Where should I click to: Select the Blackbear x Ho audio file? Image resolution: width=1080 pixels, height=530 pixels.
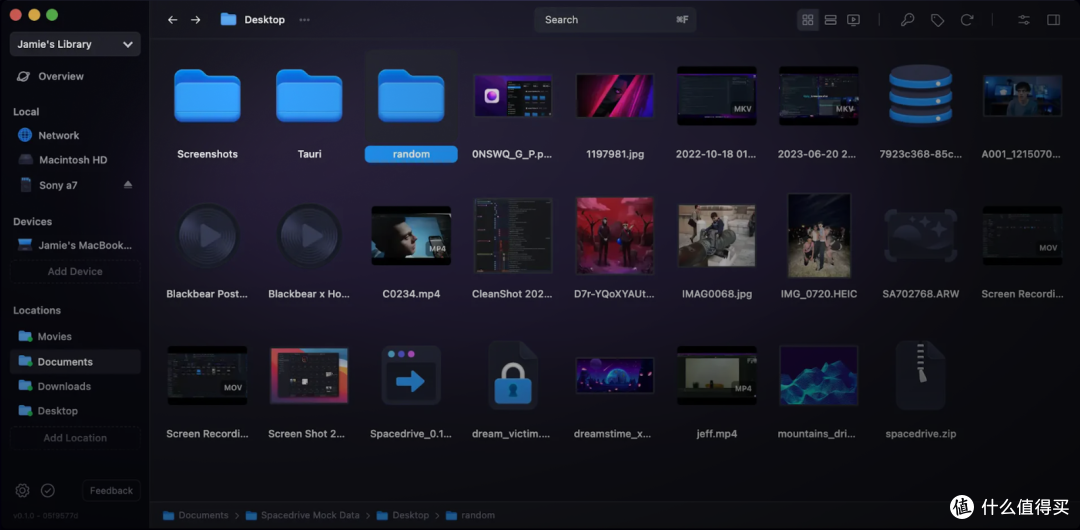coord(309,236)
